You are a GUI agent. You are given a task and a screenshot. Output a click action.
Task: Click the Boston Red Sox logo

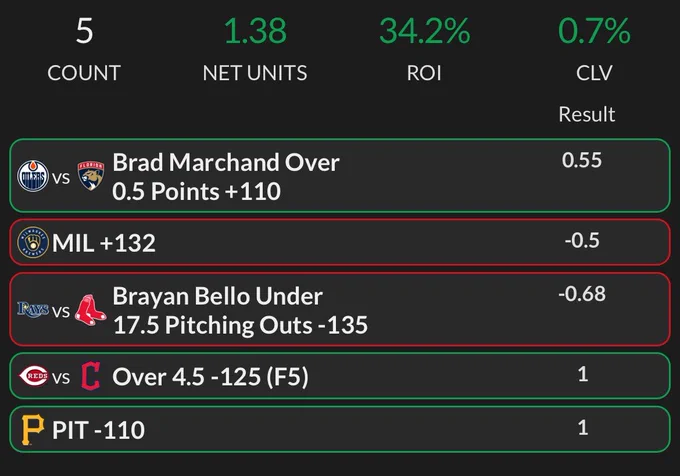[x=90, y=310]
